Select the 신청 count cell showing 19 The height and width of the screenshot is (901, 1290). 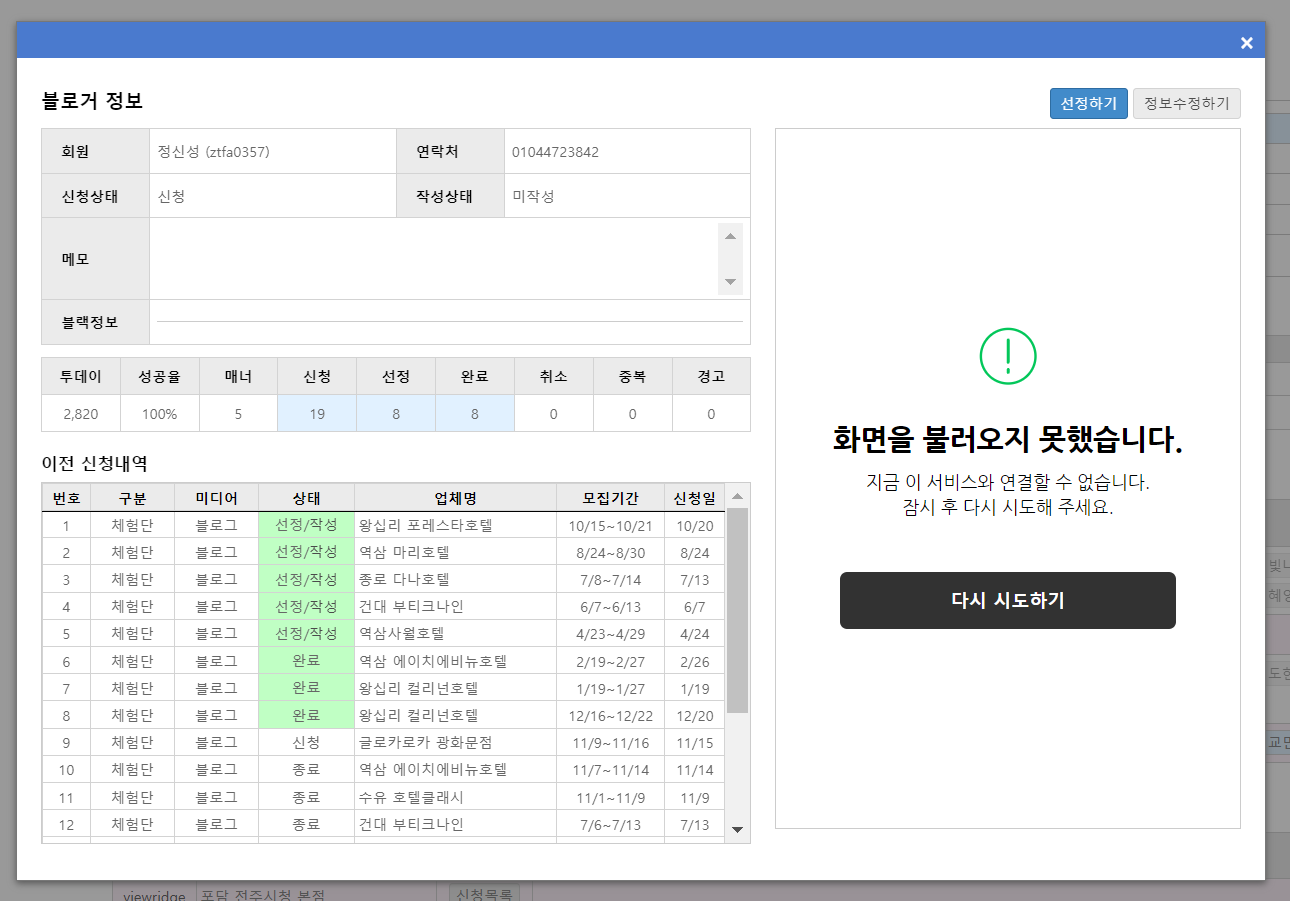point(317,414)
